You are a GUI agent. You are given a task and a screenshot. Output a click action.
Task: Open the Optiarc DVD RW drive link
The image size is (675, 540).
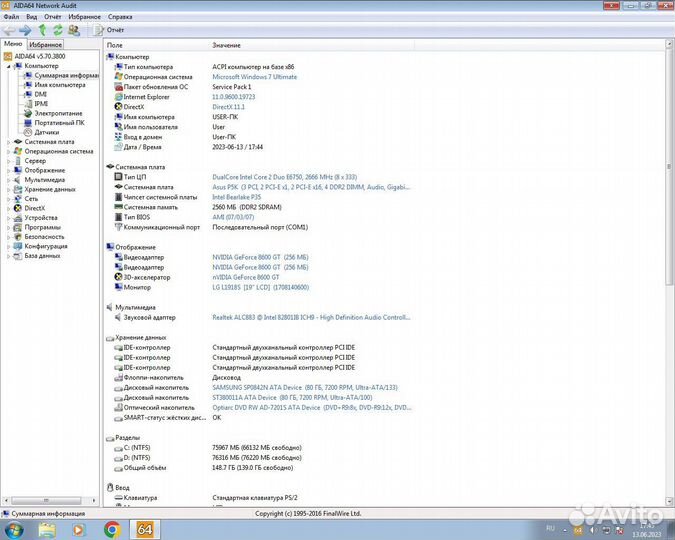pos(312,407)
